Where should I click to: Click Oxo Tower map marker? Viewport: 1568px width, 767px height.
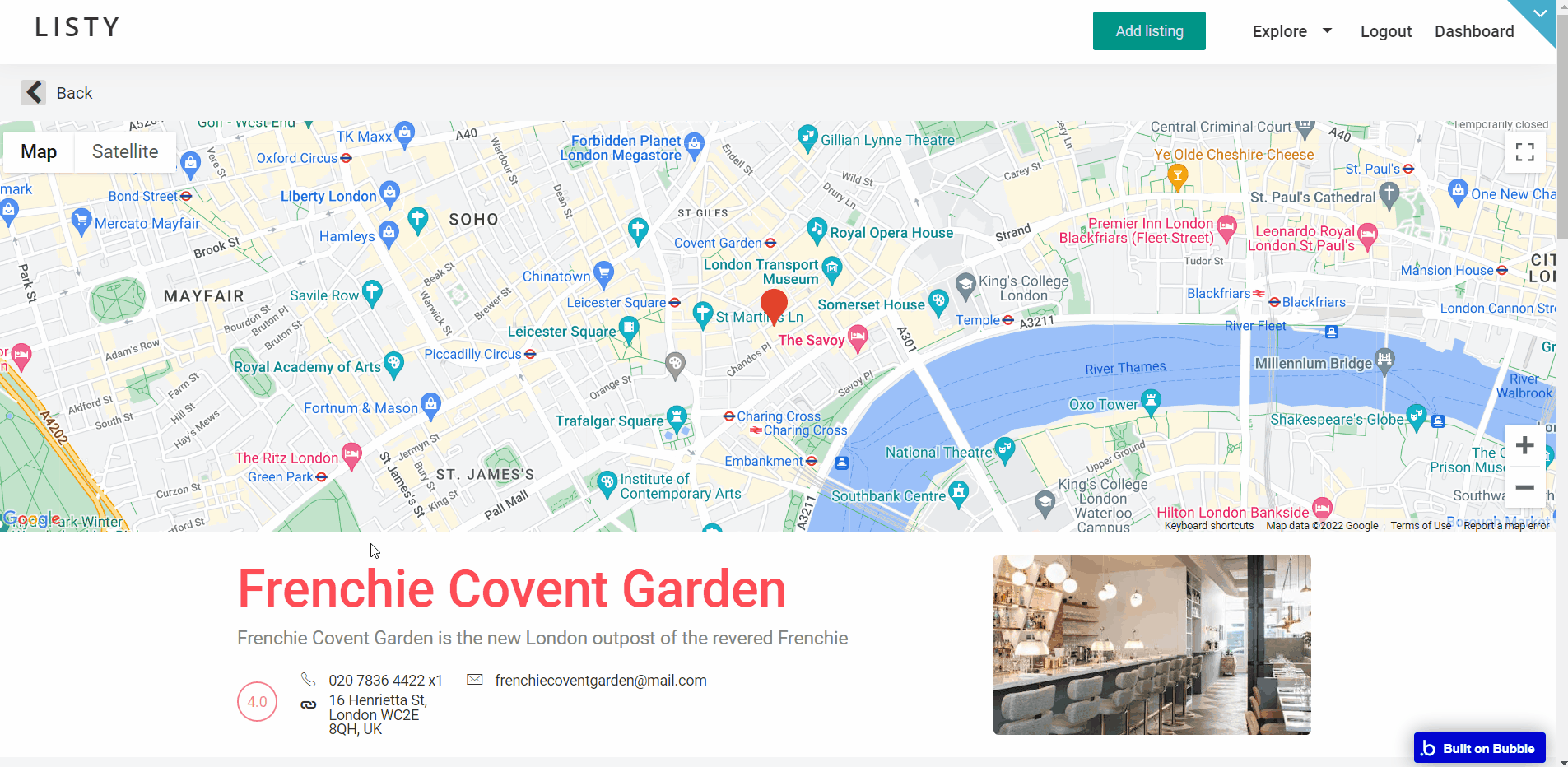click(1151, 402)
